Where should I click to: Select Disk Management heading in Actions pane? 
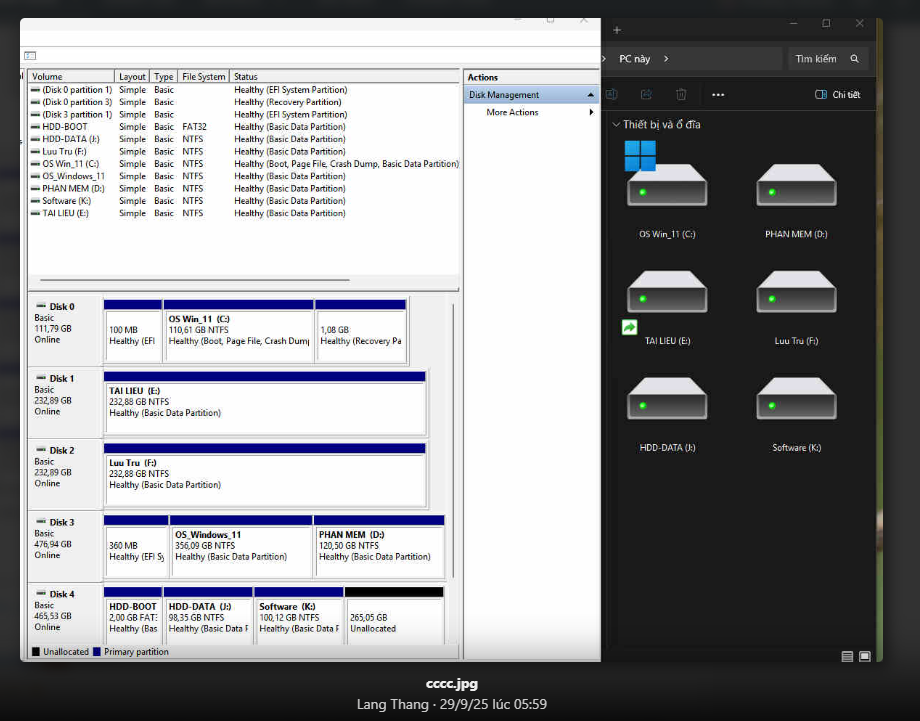[x=531, y=94]
